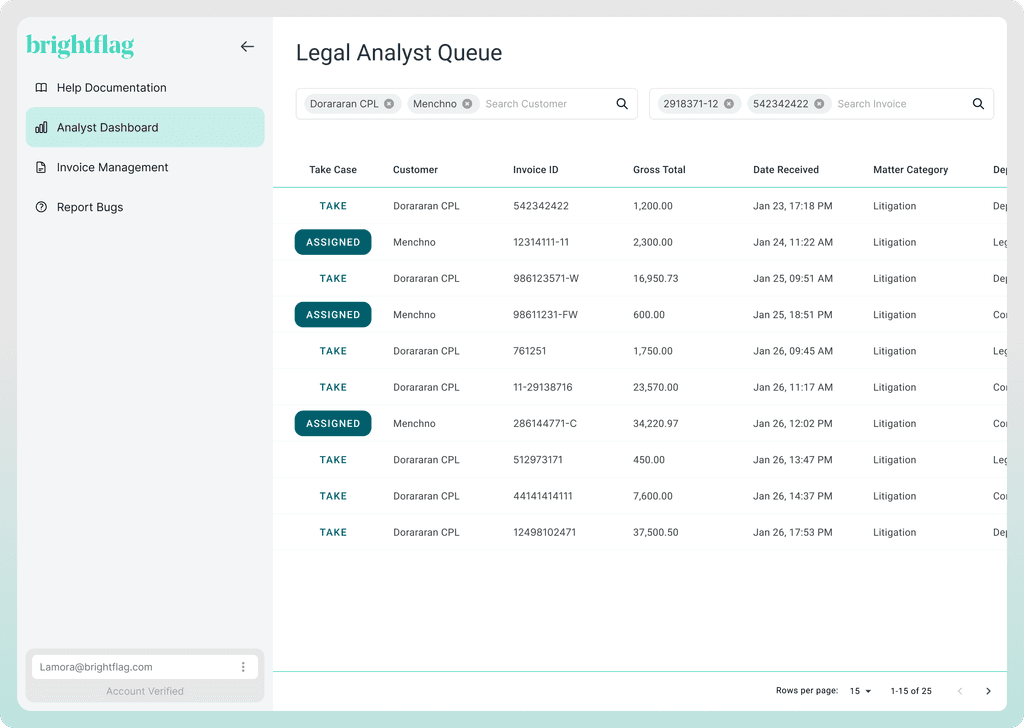This screenshot has height=728, width=1024.
Task: Click the Invoice Management document icon
Action: (x=41, y=167)
